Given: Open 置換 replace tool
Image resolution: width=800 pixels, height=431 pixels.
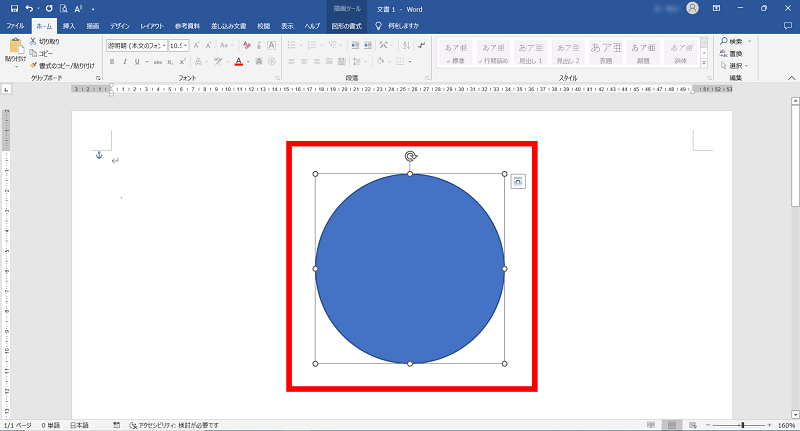Looking at the screenshot, I should pyautogui.click(x=731, y=54).
